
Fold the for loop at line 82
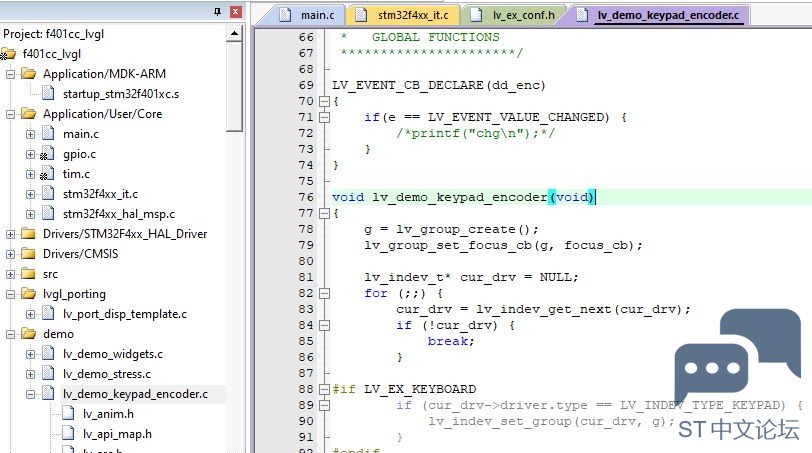click(324, 294)
